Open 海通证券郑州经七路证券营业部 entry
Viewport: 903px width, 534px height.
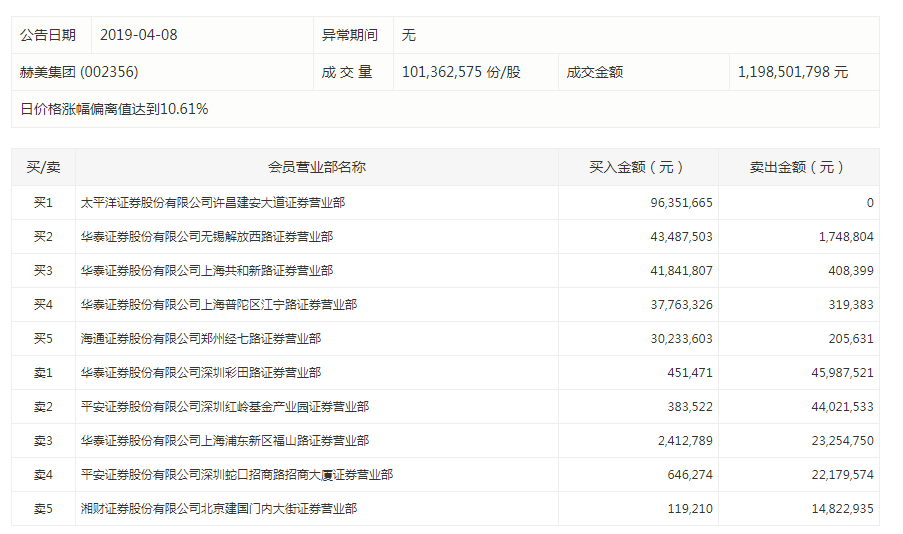pyautogui.click(x=200, y=338)
